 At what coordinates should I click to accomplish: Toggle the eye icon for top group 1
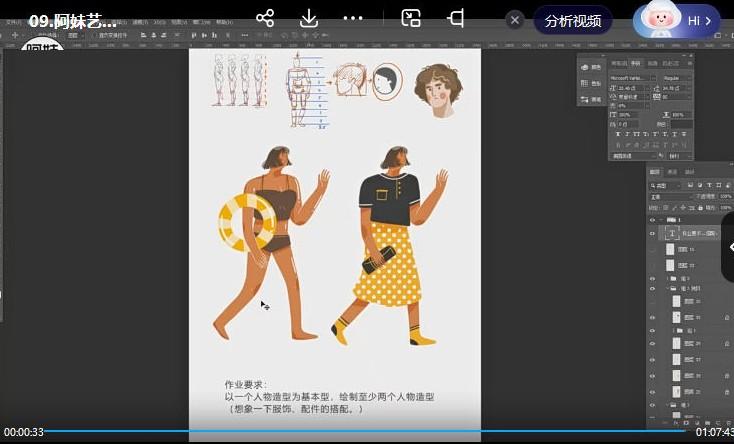pyautogui.click(x=653, y=219)
